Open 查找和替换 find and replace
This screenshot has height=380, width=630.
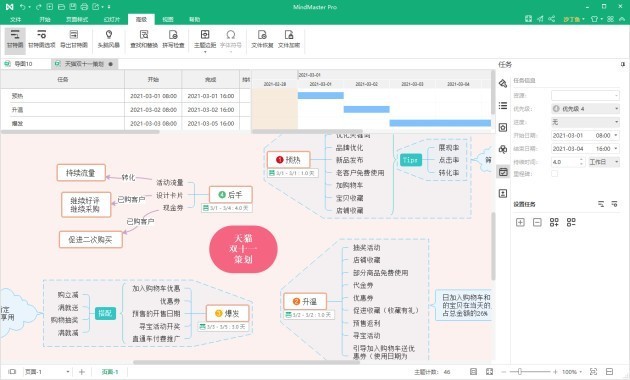144,39
